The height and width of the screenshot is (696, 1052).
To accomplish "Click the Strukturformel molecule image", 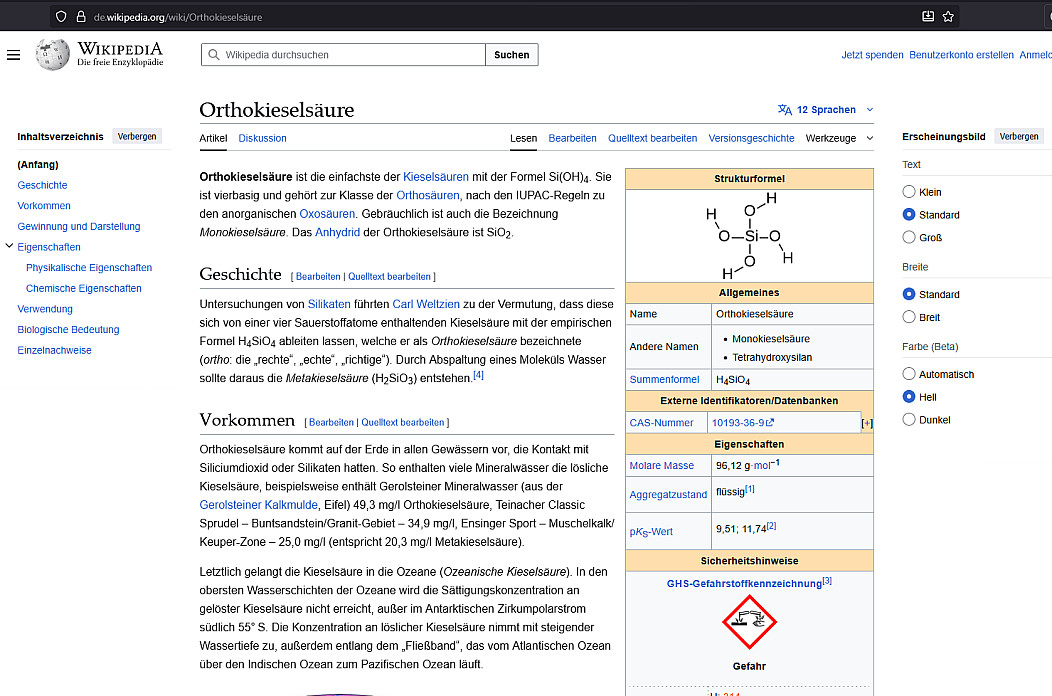I will (749, 236).
